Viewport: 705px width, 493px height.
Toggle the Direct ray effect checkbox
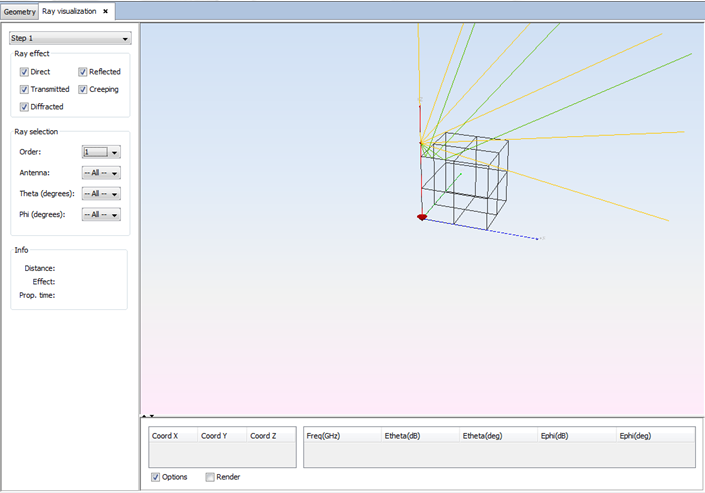coord(24,72)
